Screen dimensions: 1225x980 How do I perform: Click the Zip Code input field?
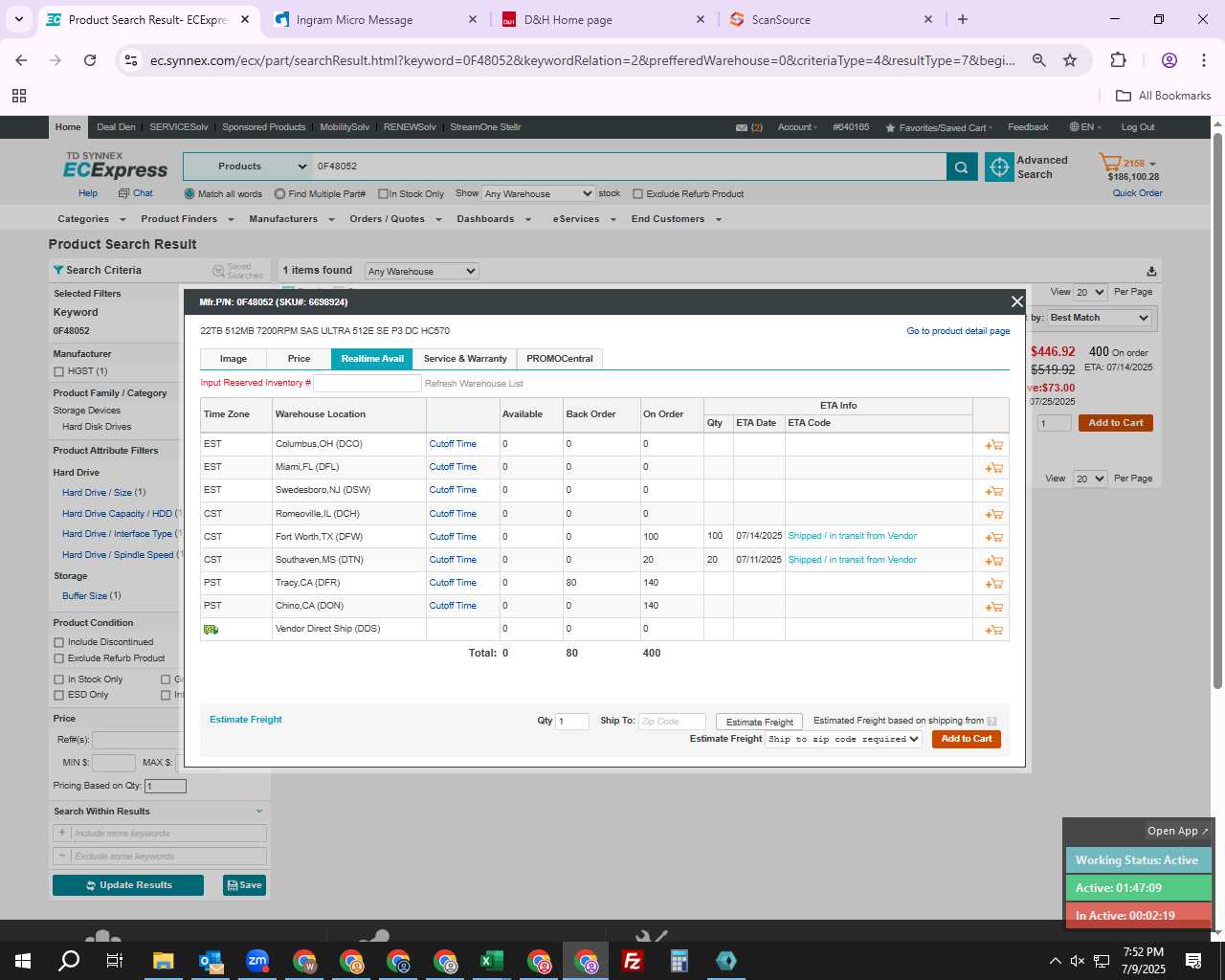point(672,722)
